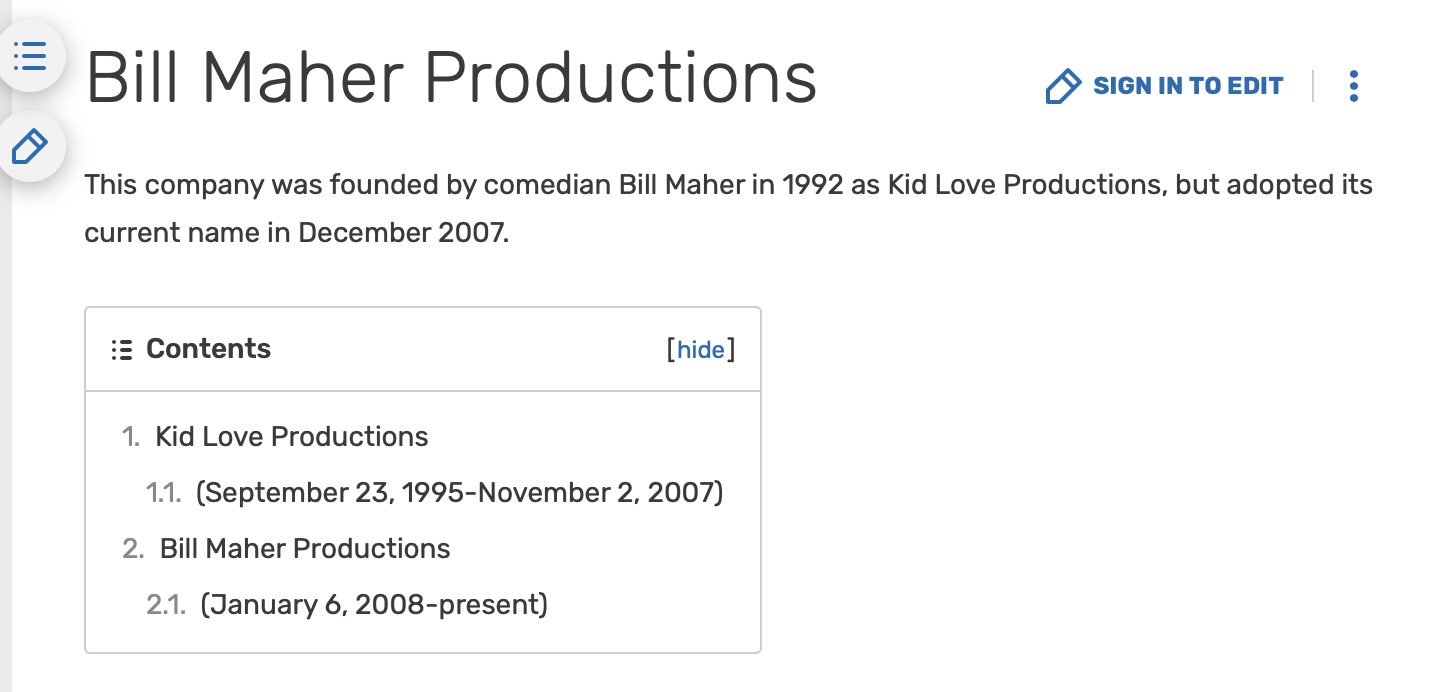Click "December 2007" in the intro paragraph
Image resolution: width=1448 pixels, height=692 pixels.
[403, 233]
